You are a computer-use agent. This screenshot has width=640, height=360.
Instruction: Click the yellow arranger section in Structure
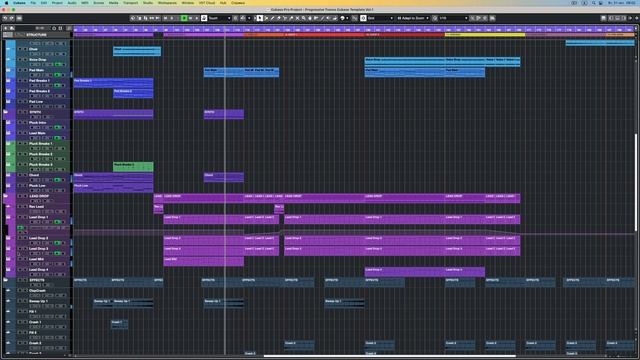coord(484,35)
